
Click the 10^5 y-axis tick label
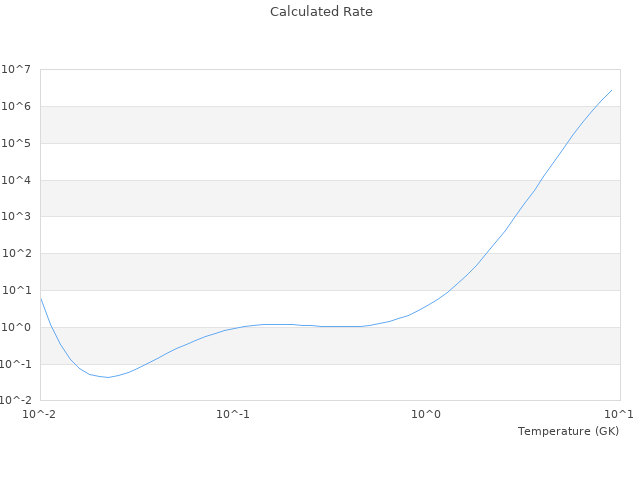tap(17, 144)
